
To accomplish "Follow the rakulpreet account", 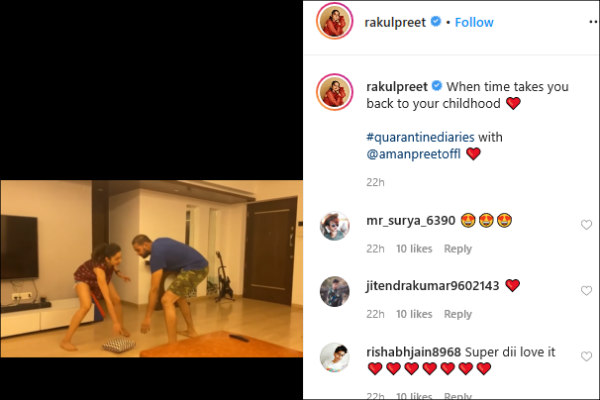I will click(x=475, y=21).
